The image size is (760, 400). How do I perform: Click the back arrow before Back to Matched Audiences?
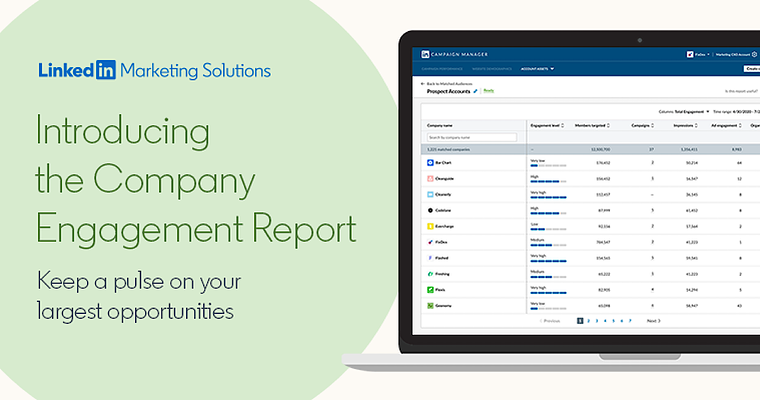pos(423,84)
